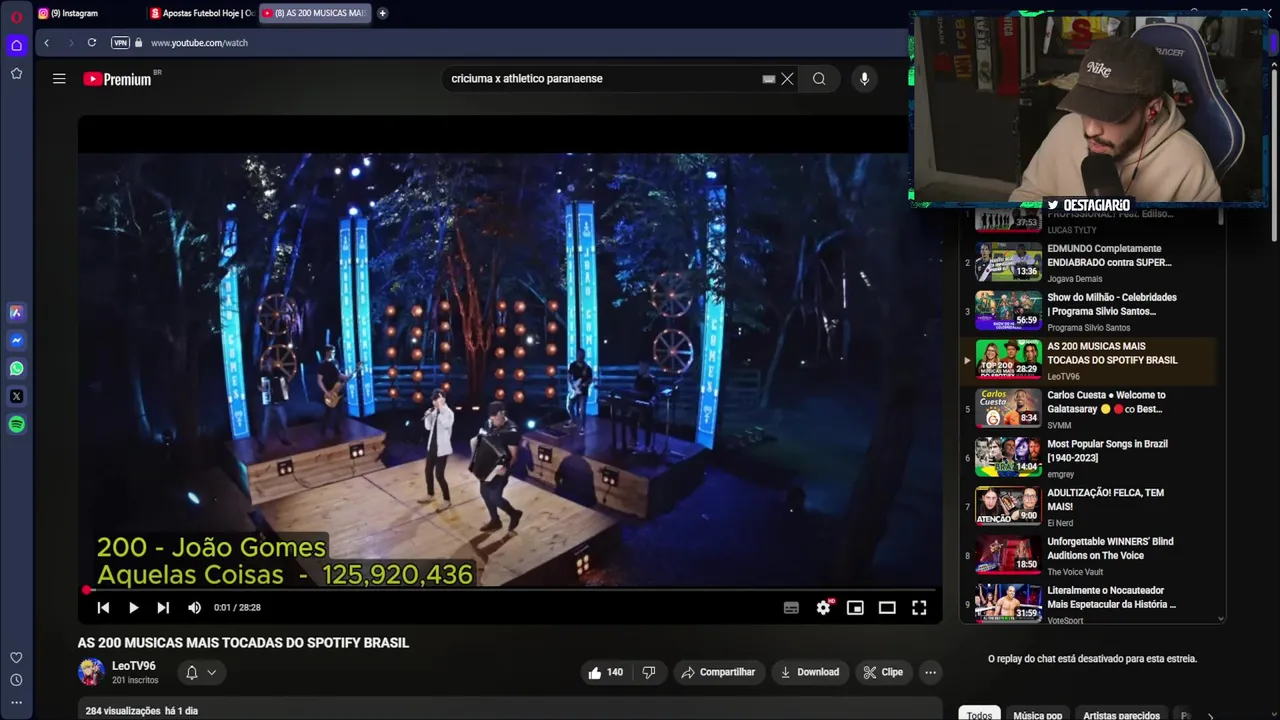Skip to next video

click(163, 608)
